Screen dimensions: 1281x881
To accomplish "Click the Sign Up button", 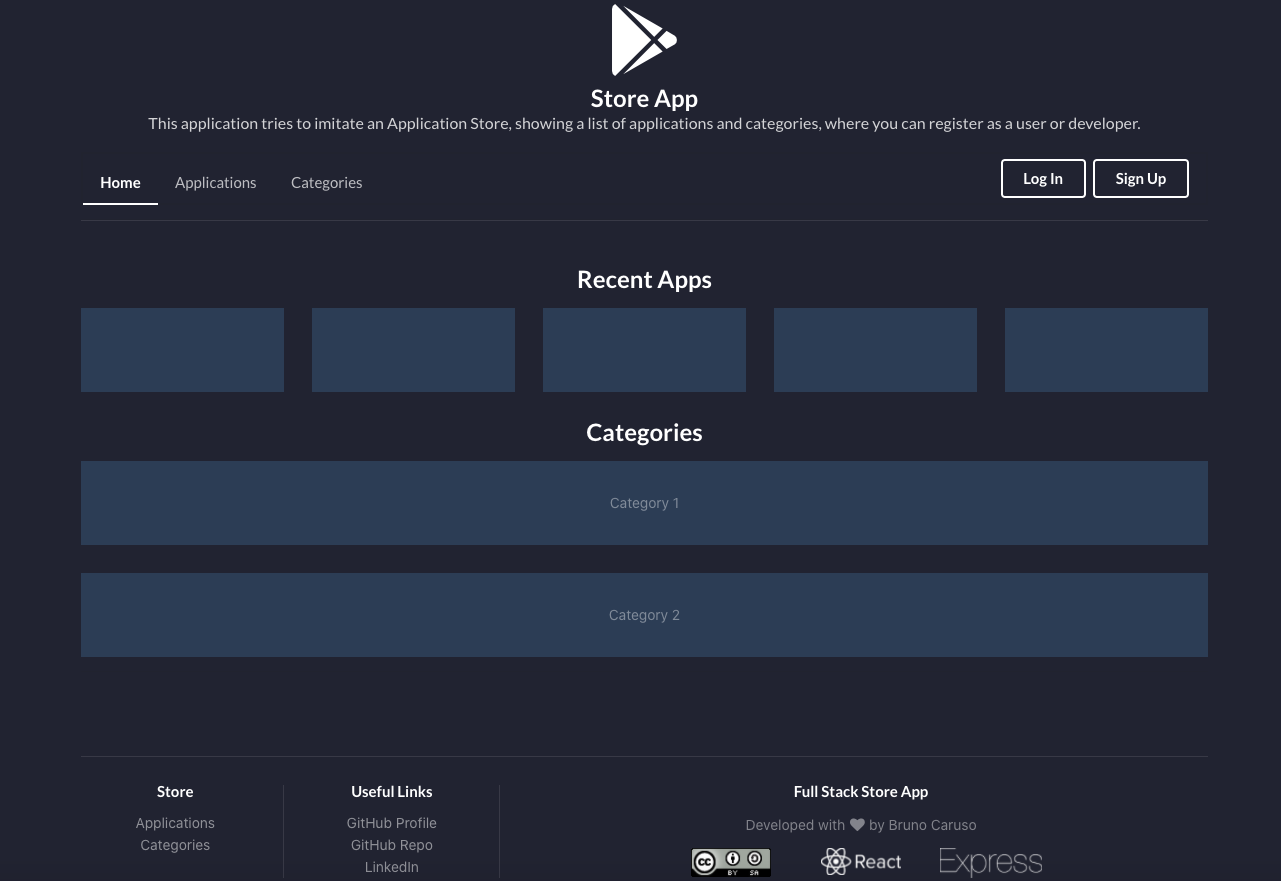I will 1141,178.
